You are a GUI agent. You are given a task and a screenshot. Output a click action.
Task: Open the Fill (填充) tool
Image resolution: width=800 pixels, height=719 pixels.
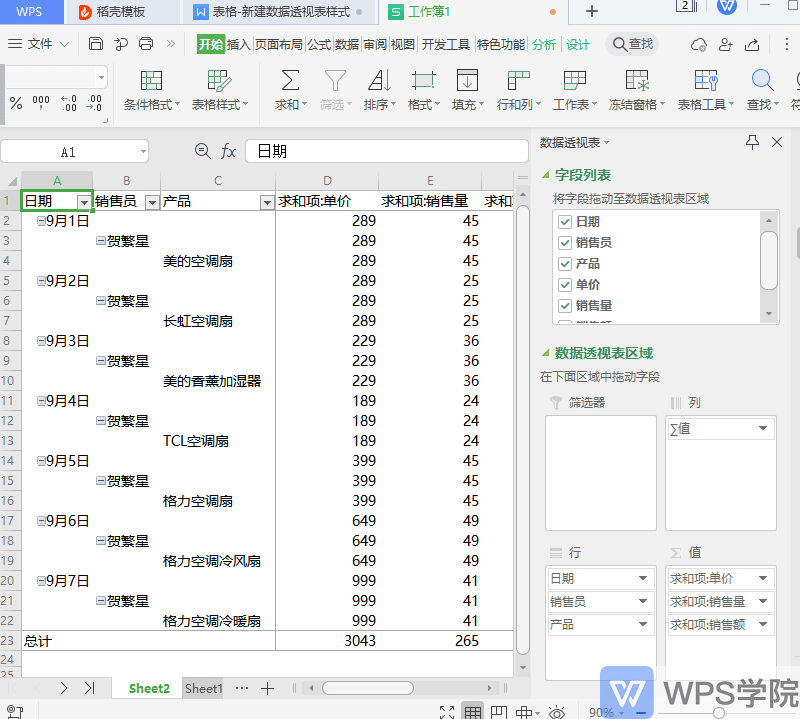[467, 90]
